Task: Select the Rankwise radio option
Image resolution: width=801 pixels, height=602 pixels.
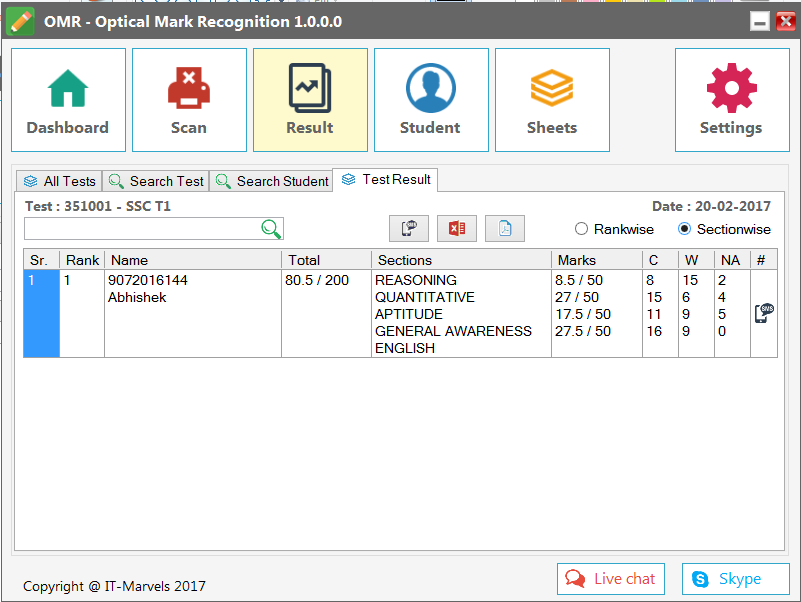Action: (614, 229)
